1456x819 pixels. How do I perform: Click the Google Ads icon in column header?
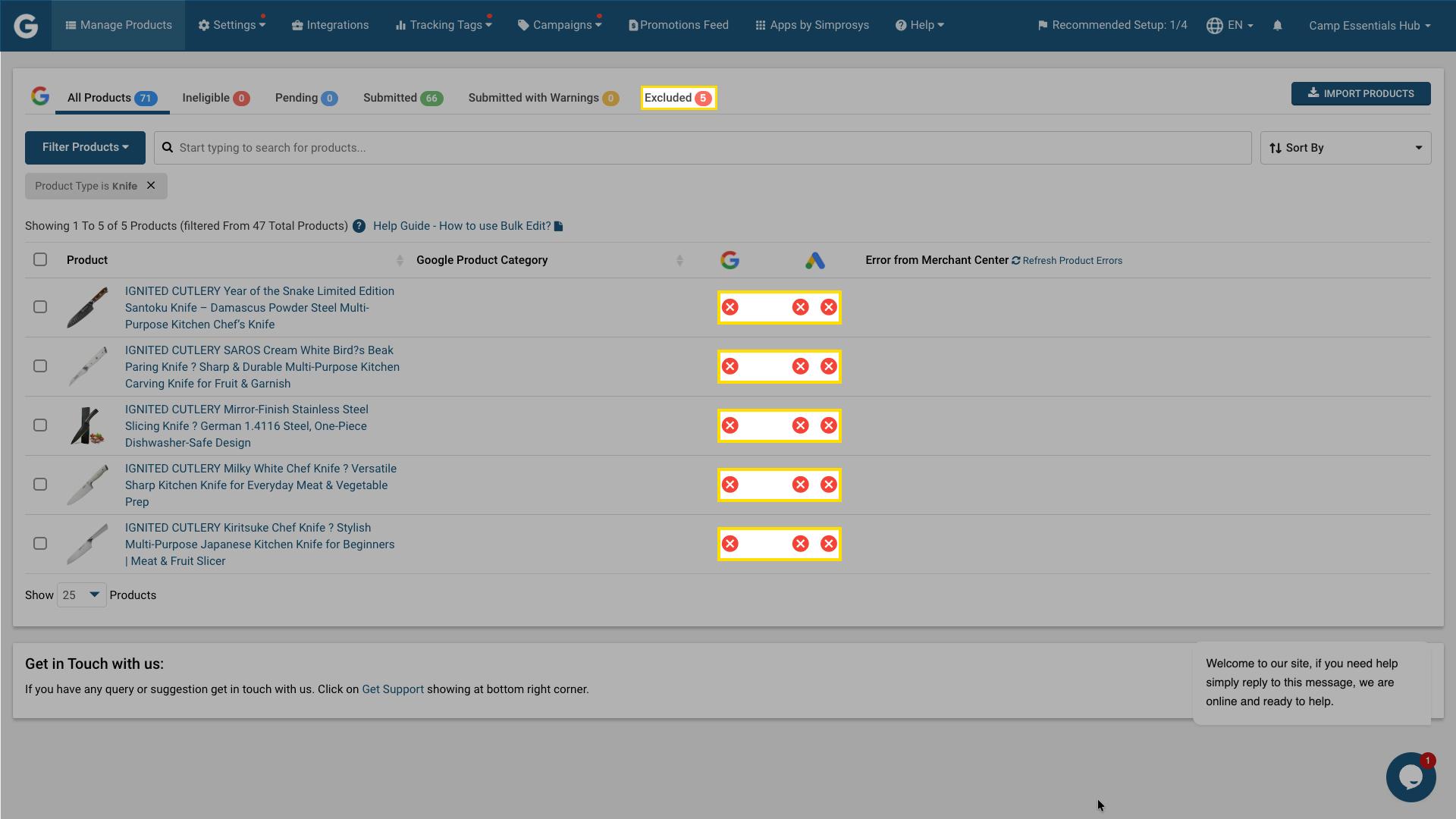[x=816, y=259]
